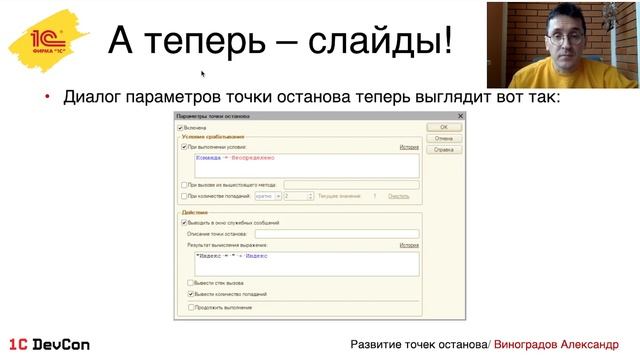
Task: Enable 'Вывести стек вызова' checkbox
Action: click(x=191, y=283)
